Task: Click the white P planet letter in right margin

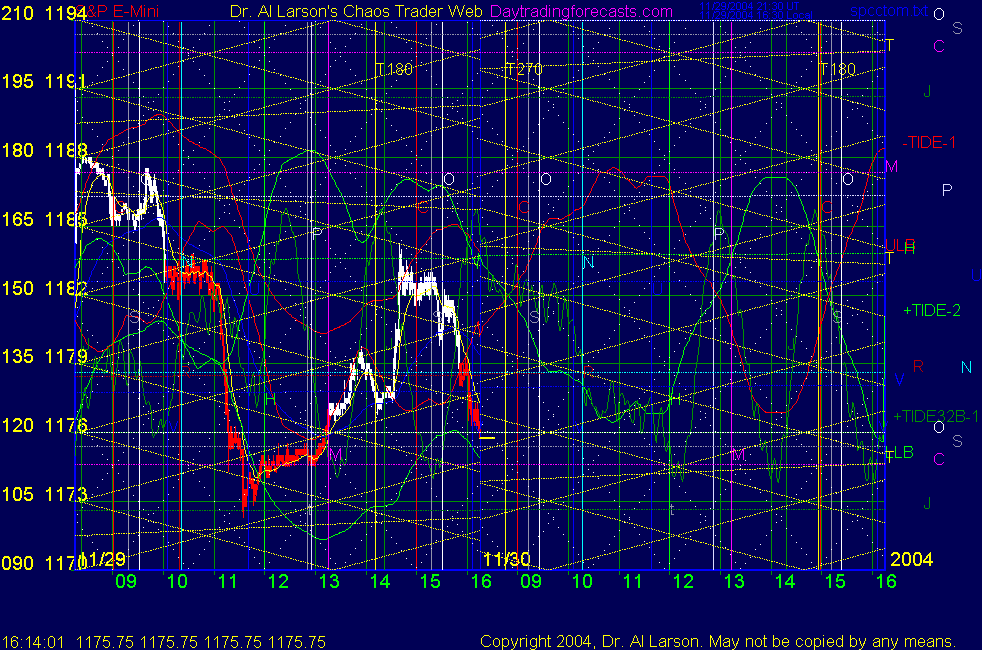Action: [x=947, y=190]
